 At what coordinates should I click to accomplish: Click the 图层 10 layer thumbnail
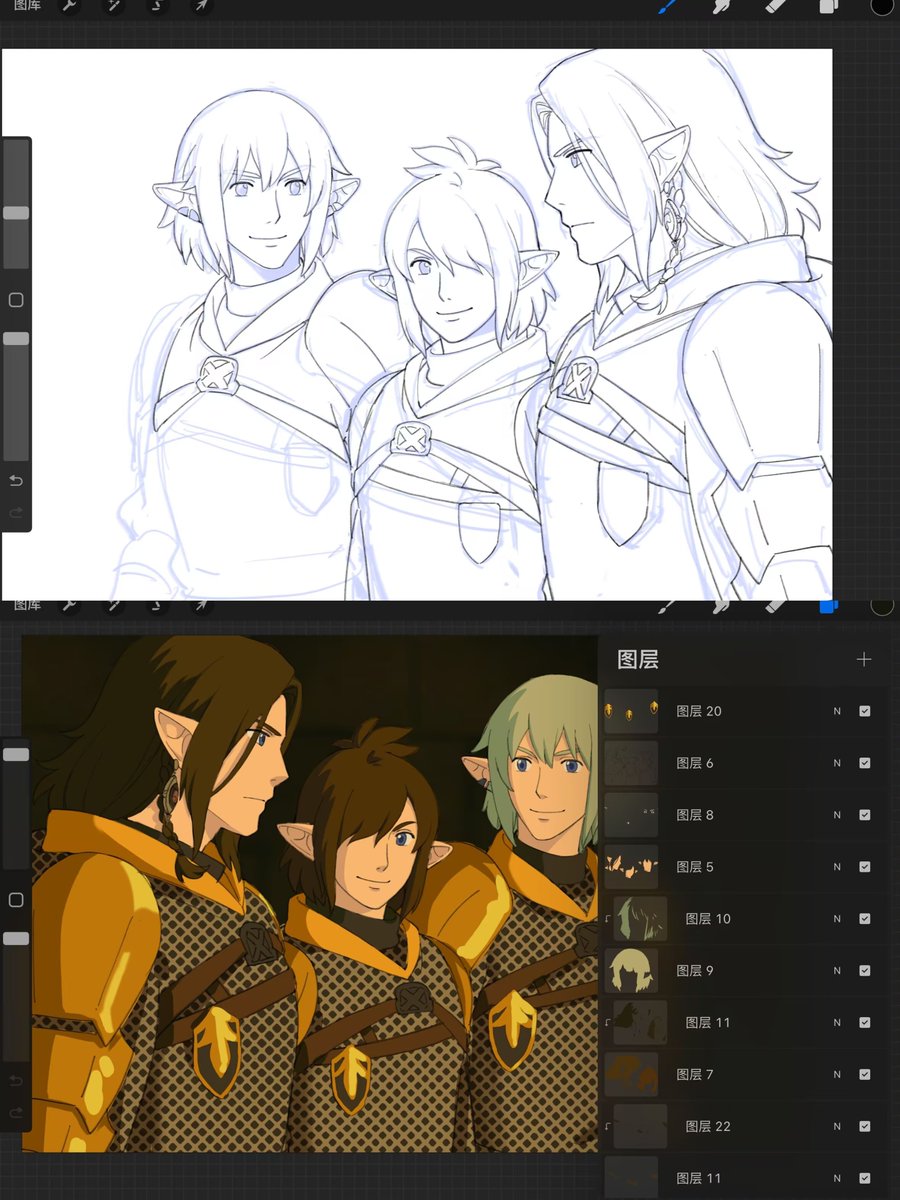tap(640, 918)
